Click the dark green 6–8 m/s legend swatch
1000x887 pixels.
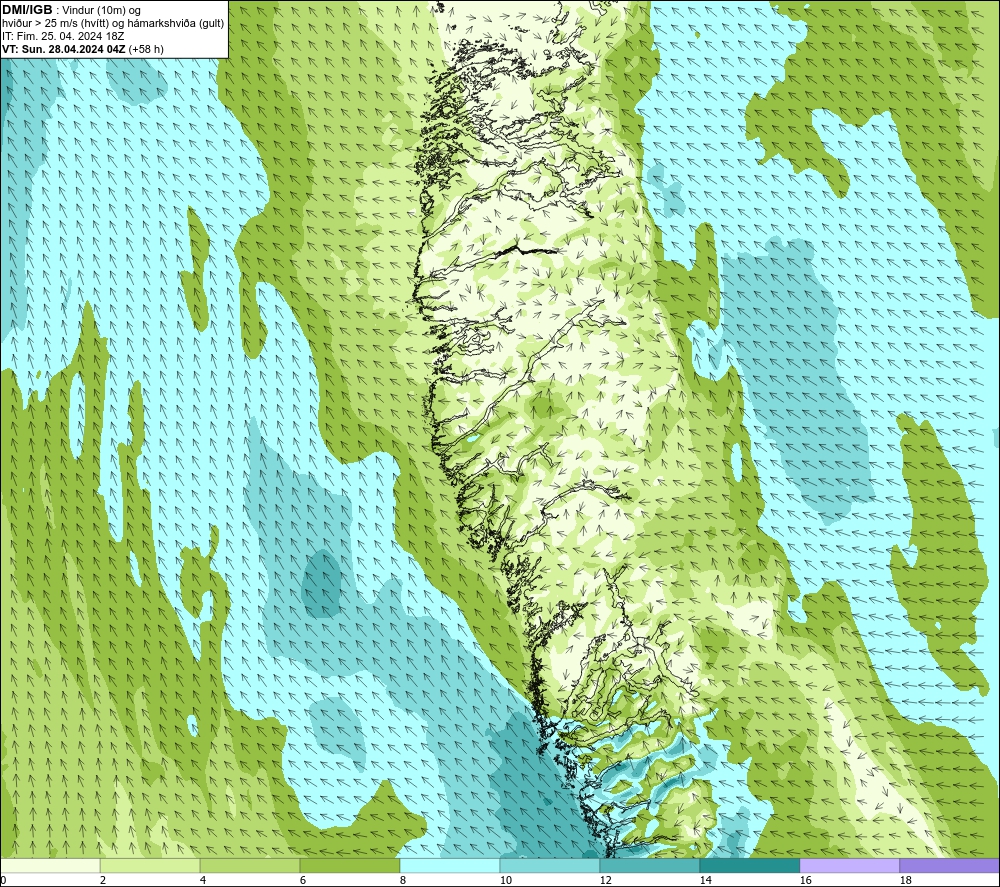click(x=349, y=865)
